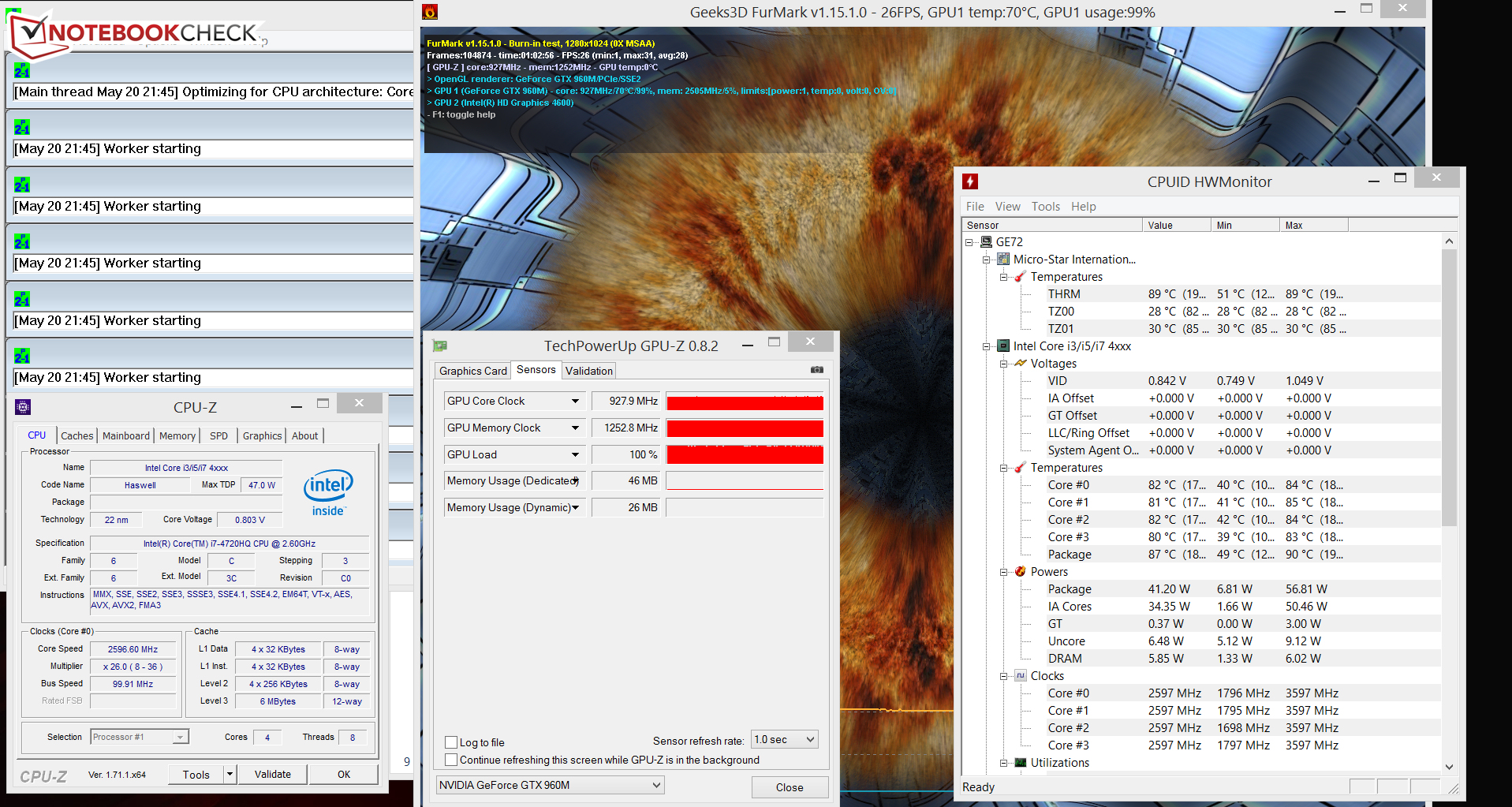Click the Clocks waveform icon in HWMonitor
Screen dimensions: 1512x807
1021,676
